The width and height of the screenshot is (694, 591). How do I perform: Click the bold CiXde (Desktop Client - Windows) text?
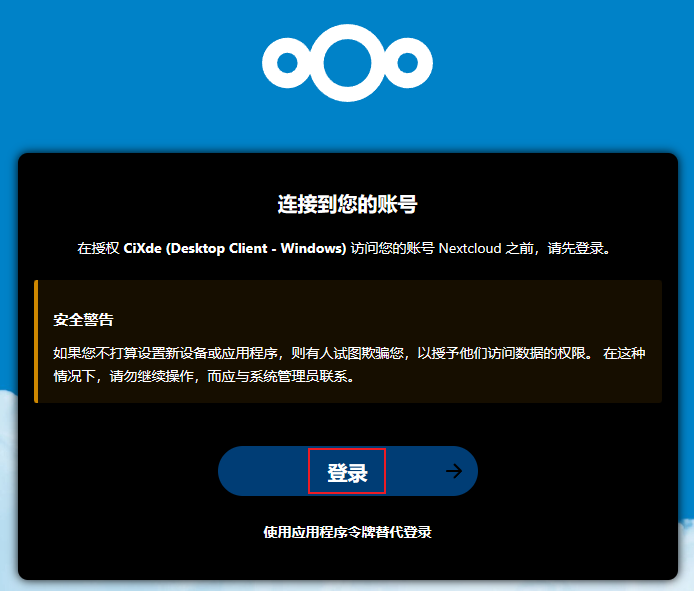tap(235, 248)
